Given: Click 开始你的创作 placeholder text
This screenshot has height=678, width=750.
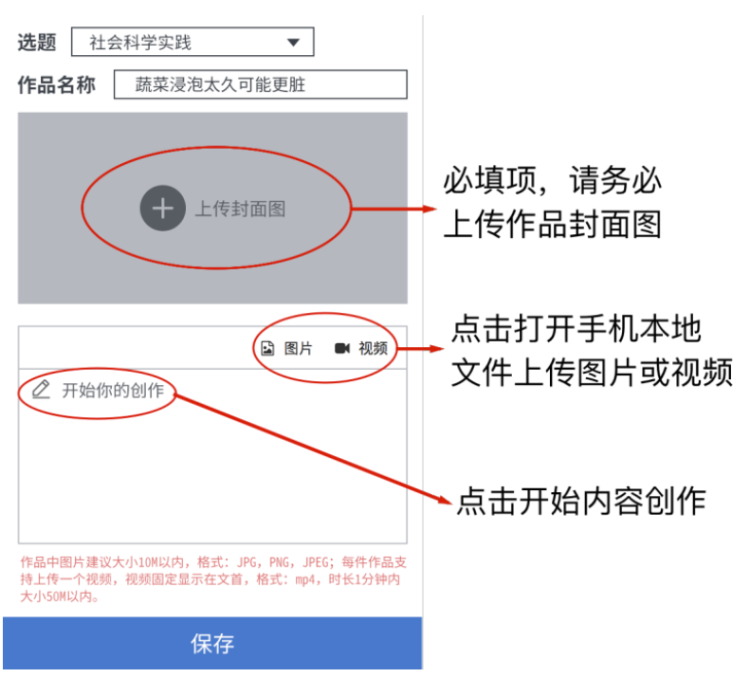Looking at the screenshot, I should coord(113,390).
